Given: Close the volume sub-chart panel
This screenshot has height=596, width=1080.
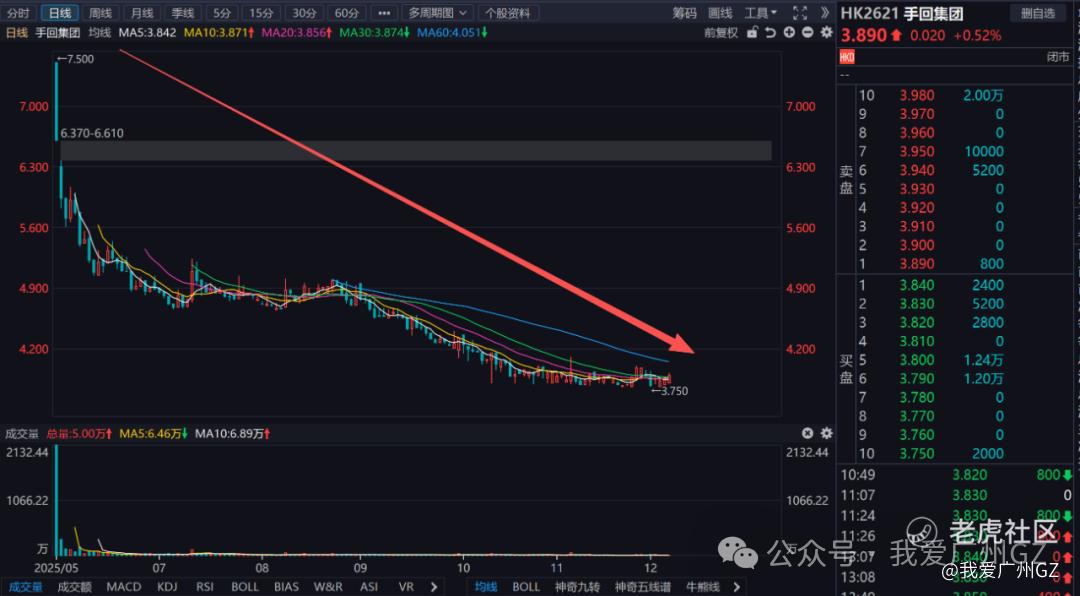Looking at the screenshot, I should [x=807, y=433].
